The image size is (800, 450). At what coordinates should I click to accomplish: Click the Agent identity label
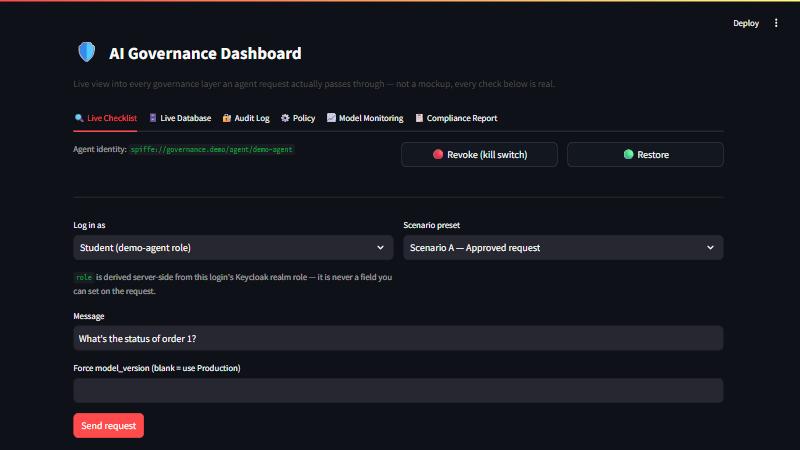click(x=99, y=149)
